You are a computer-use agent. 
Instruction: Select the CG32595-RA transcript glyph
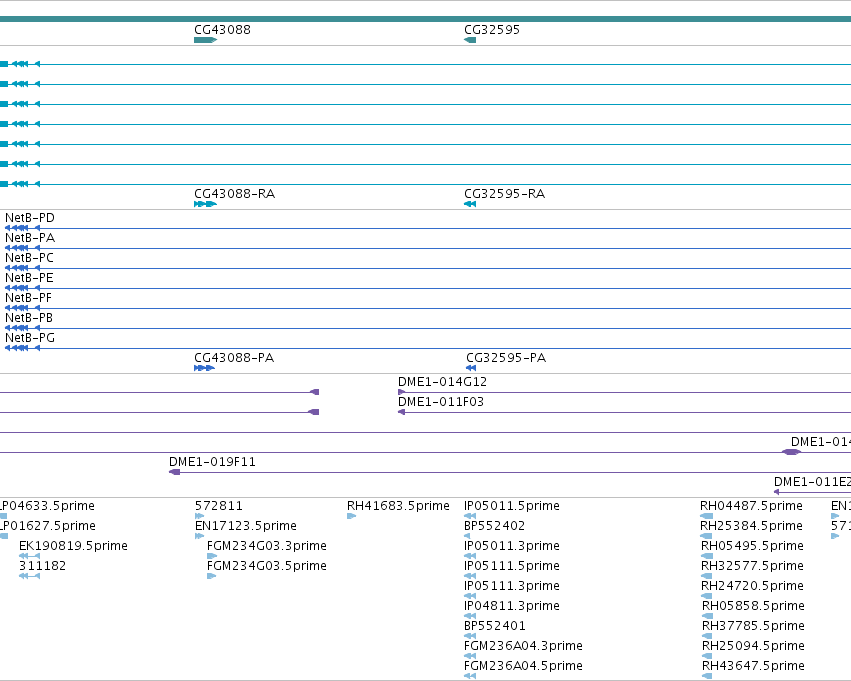pyautogui.click(x=470, y=204)
